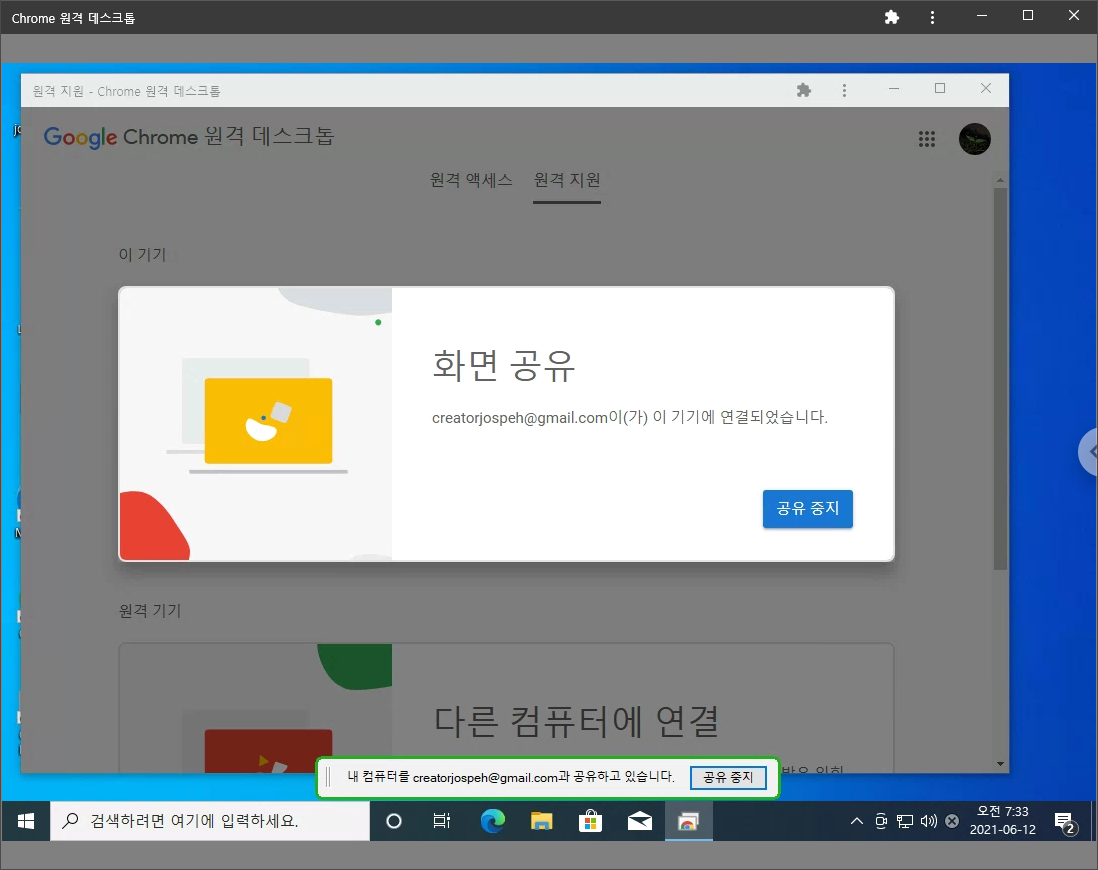This screenshot has height=870, width=1098.
Task: Click the extensions puzzle icon in the inner window
Action: tap(804, 90)
